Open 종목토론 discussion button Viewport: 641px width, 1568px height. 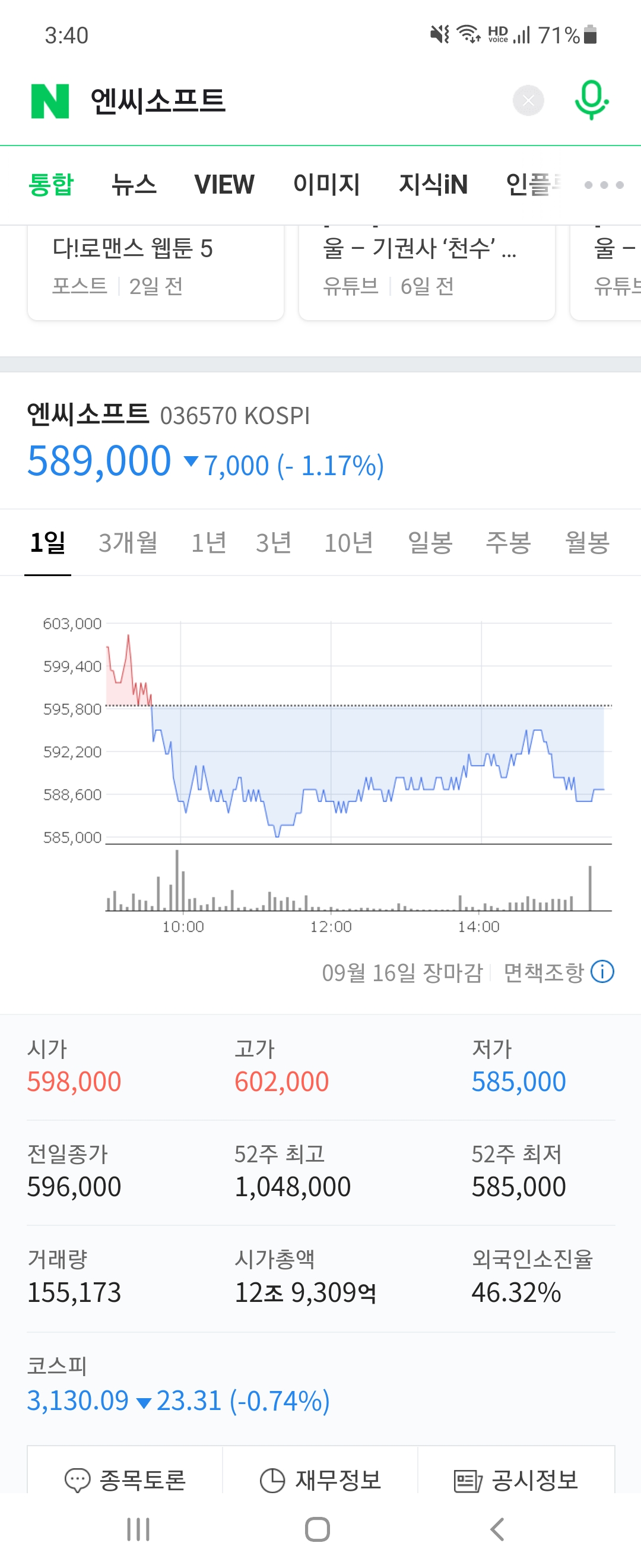point(125,1480)
